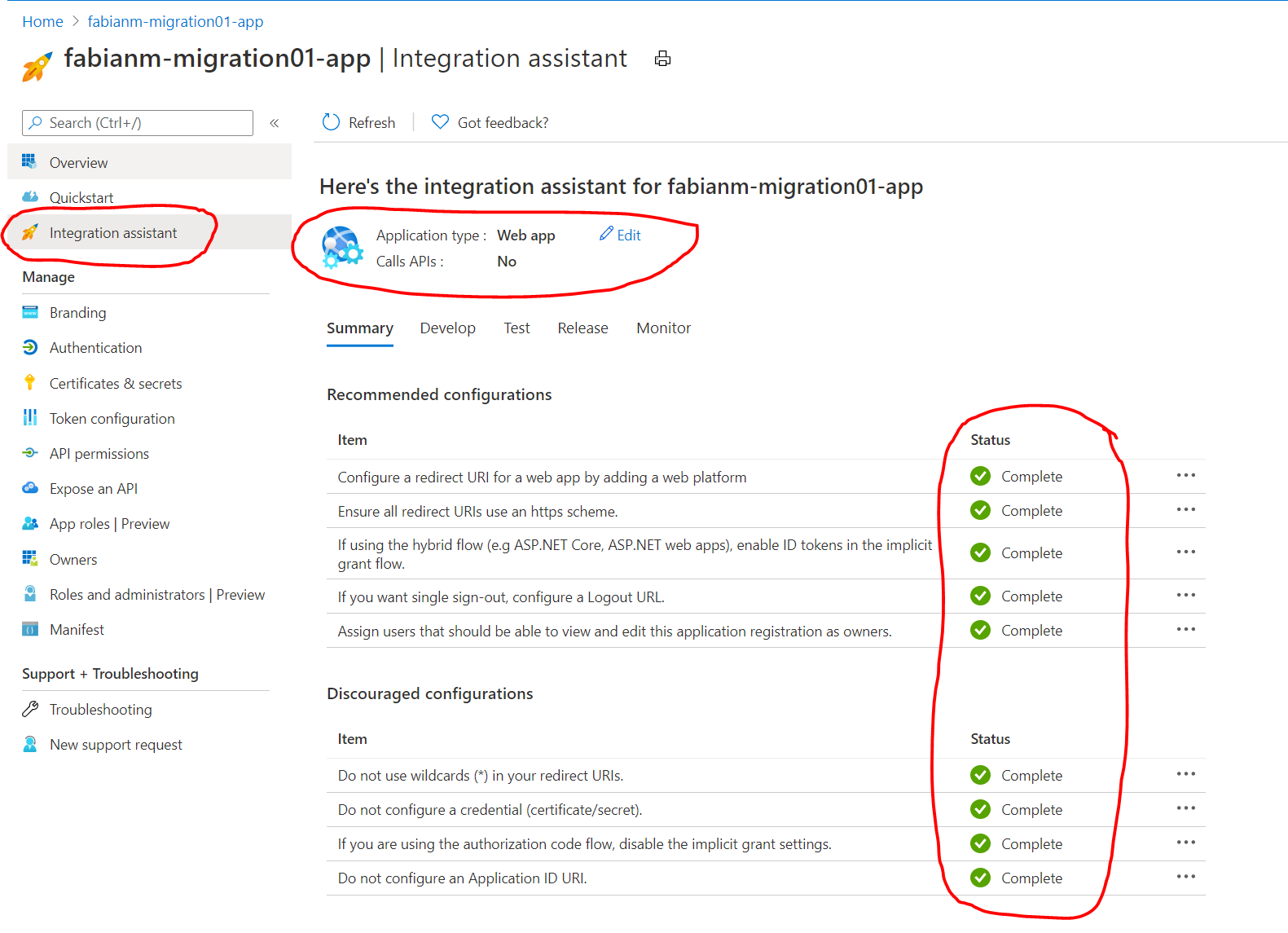Click 'Do not configure an Application ID URI.'
1288x933 pixels.
pos(462,878)
